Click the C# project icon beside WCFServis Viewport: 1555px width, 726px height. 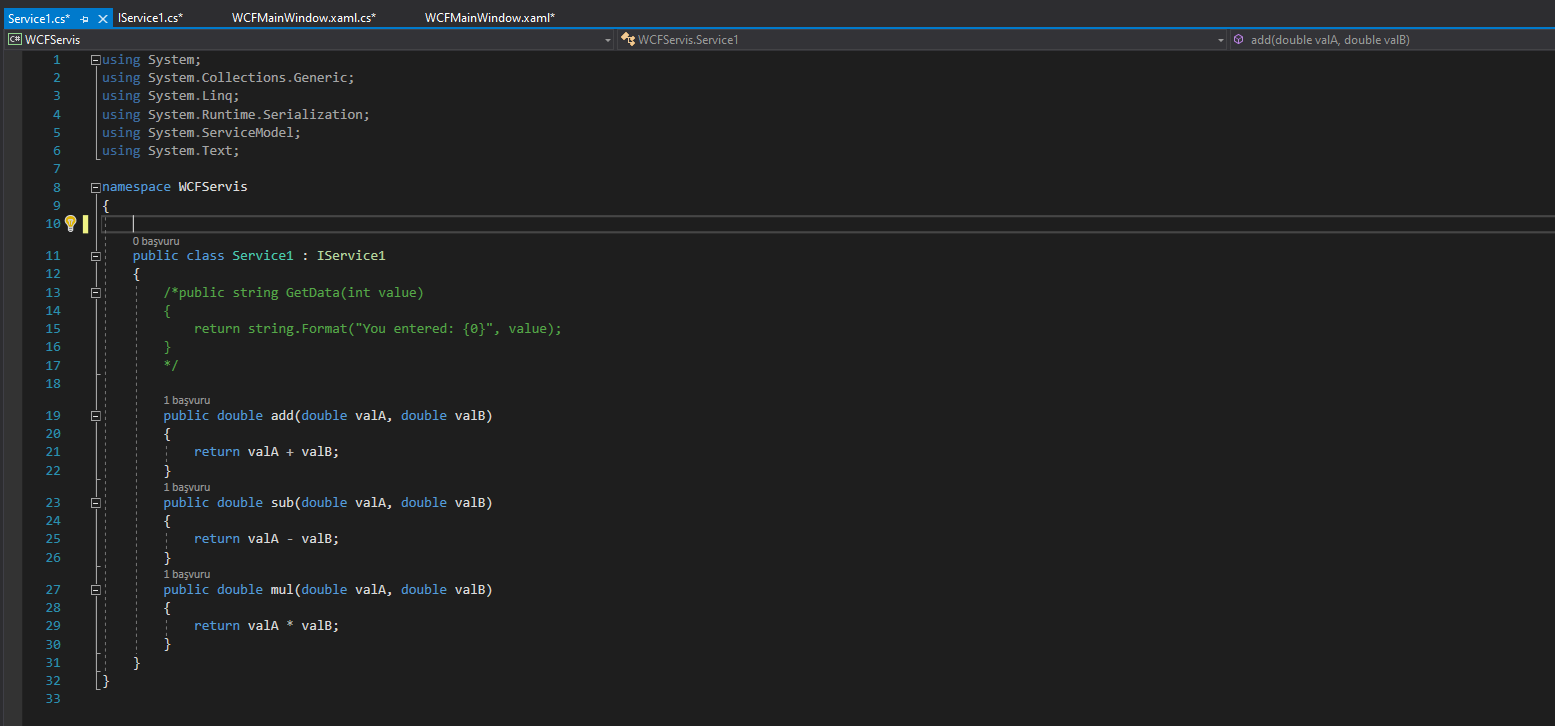(x=15, y=40)
